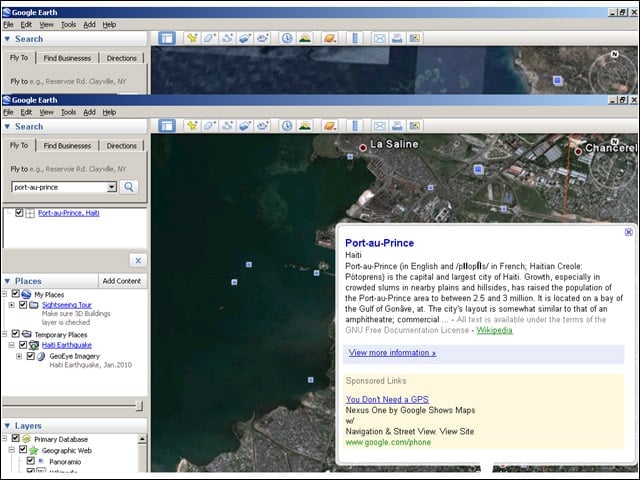The height and width of the screenshot is (480, 640).
Task: Open fly-to search history dropdown arrow
Action: [111, 187]
